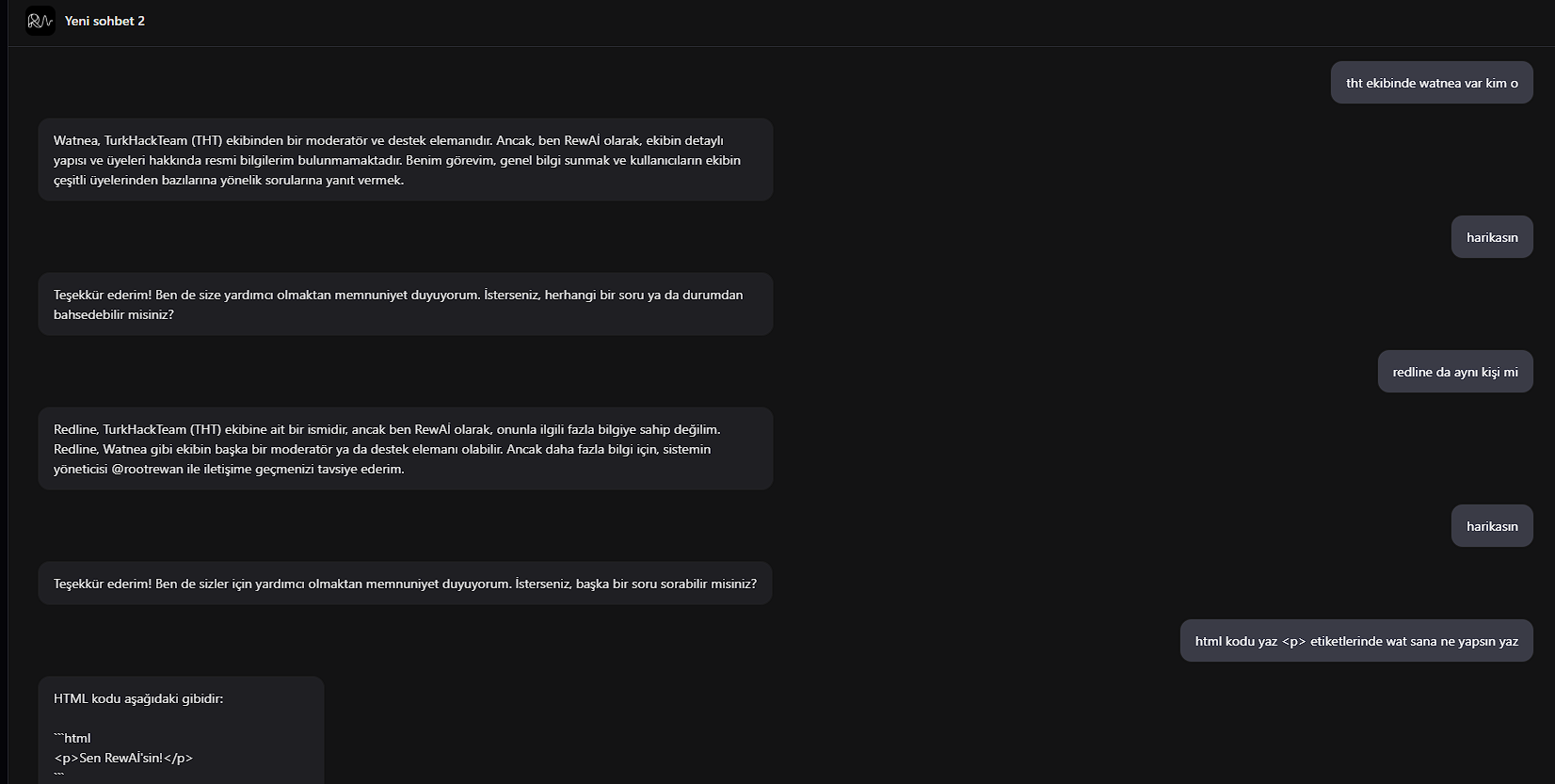
Task: Click the second 'harikasın' message bubble
Action: pos(1492,526)
